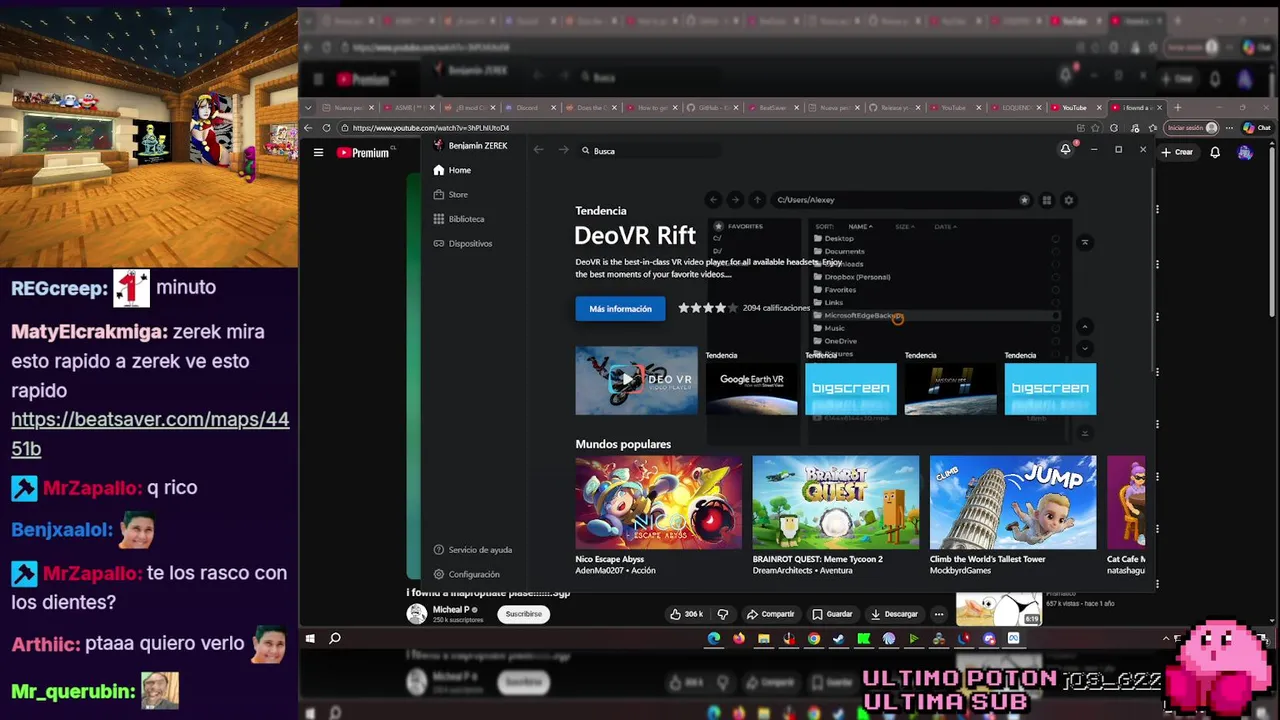Select the C:/ drive in favorites

pos(717,239)
